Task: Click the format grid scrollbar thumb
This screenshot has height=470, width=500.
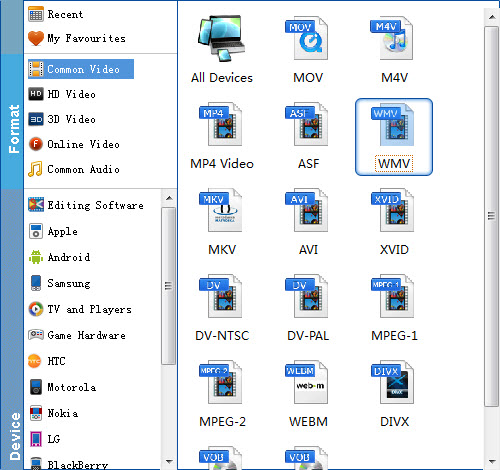Action: click(x=491, y=216)
